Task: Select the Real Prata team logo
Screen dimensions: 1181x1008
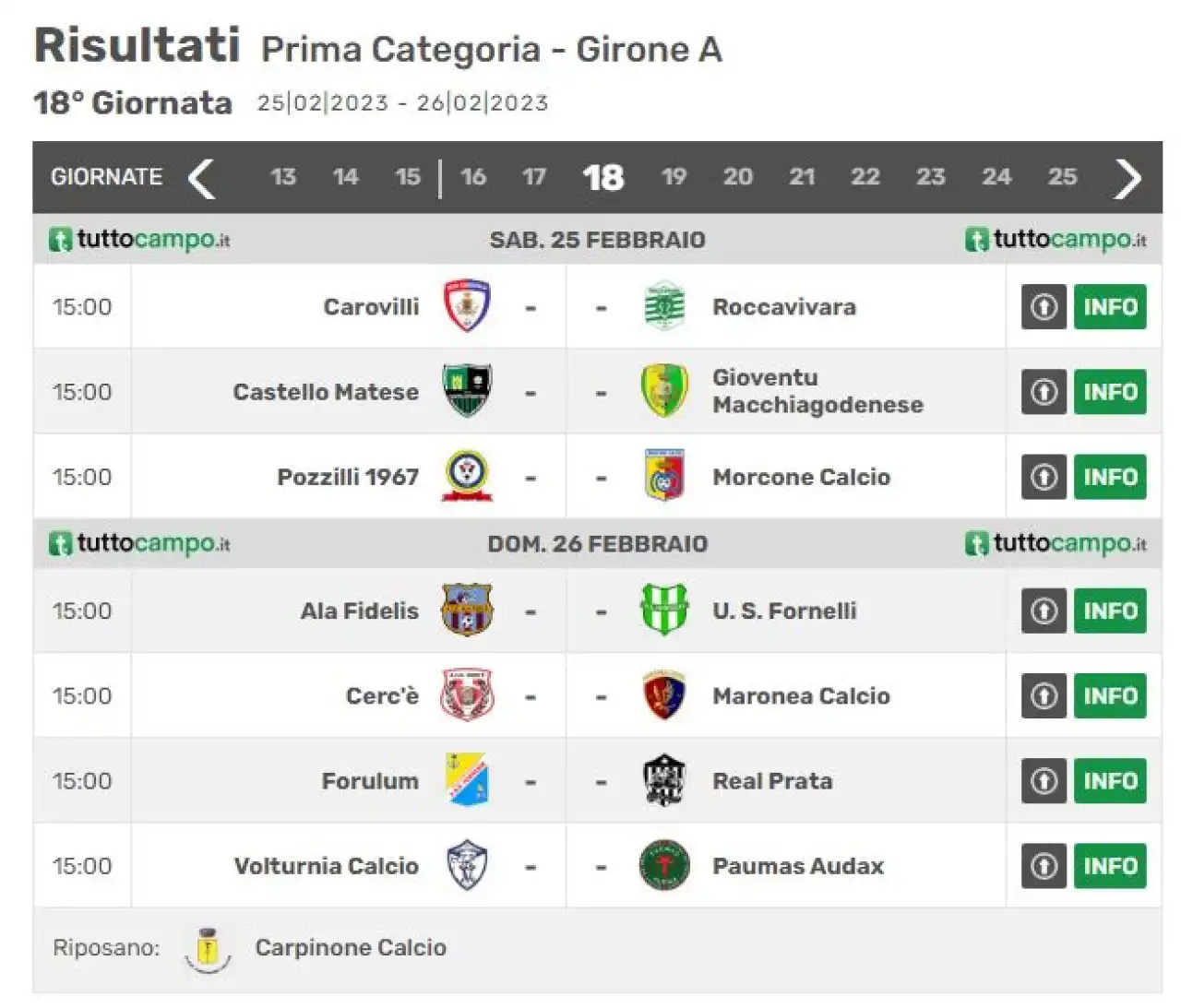Action: [664, 780]
